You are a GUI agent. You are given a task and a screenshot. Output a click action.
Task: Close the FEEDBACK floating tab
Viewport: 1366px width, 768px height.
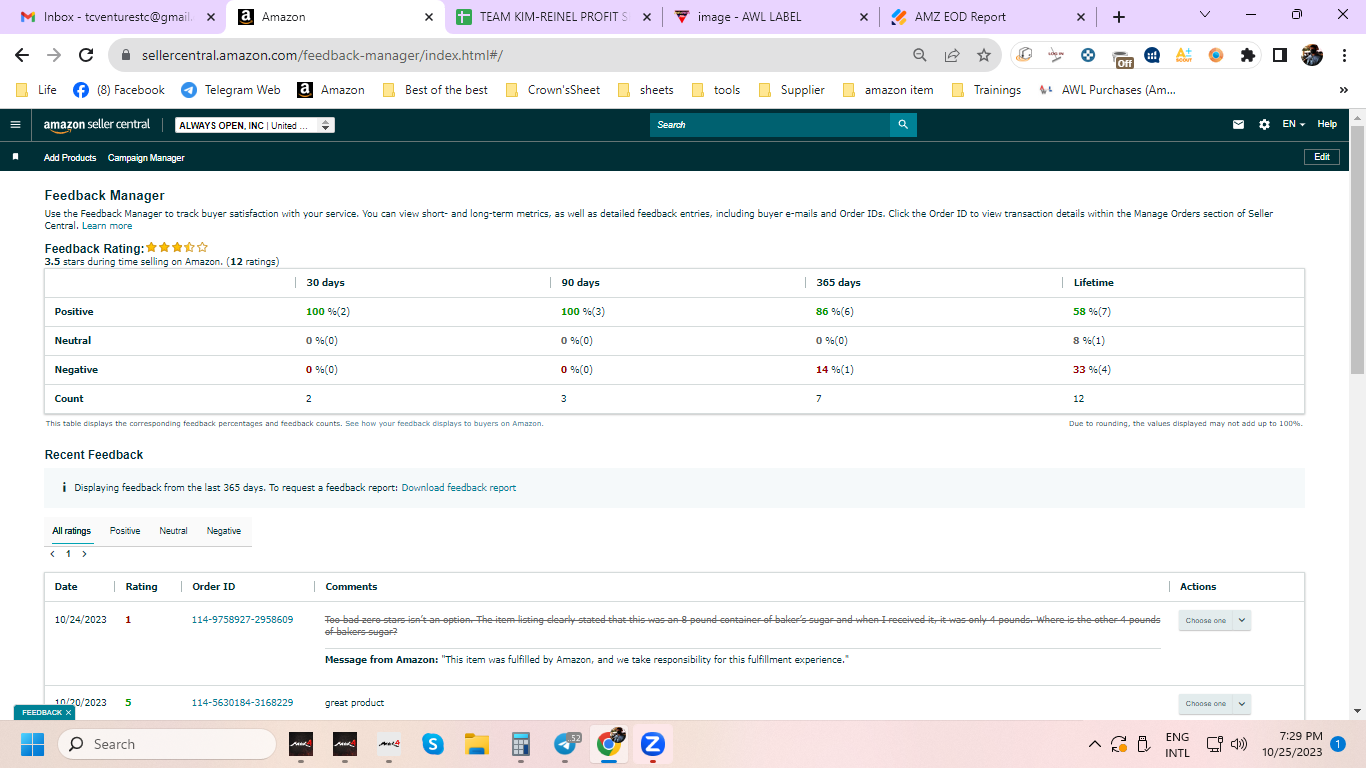pos(68,713)
